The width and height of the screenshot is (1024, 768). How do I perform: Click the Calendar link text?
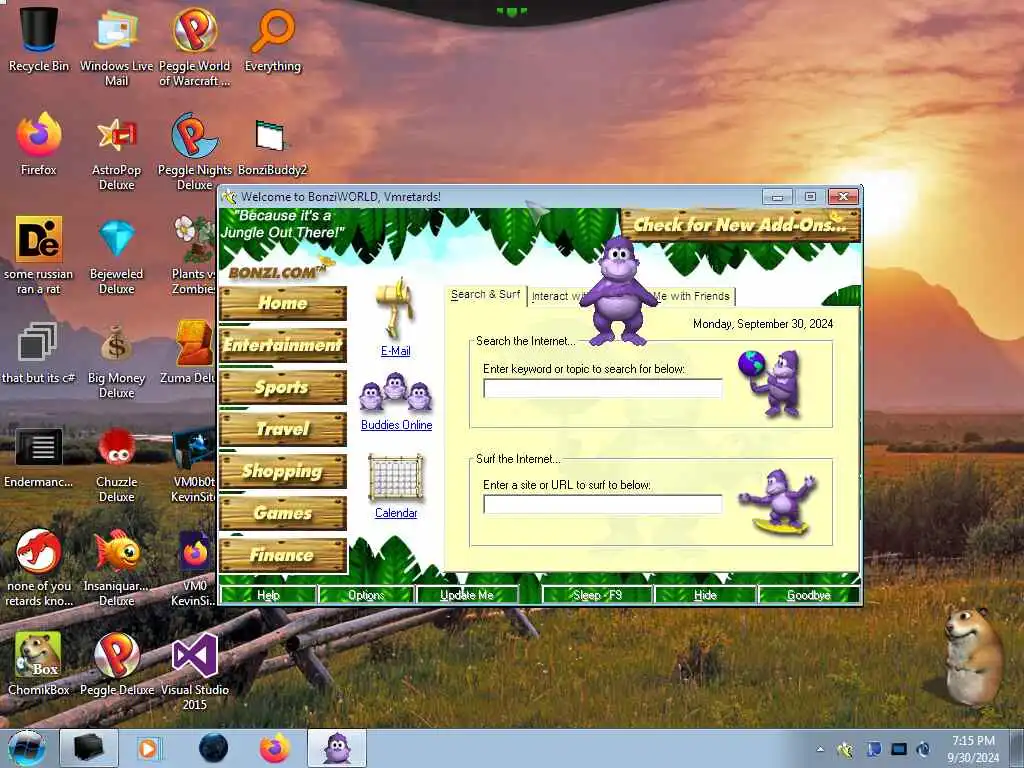(x=396, y=513)
